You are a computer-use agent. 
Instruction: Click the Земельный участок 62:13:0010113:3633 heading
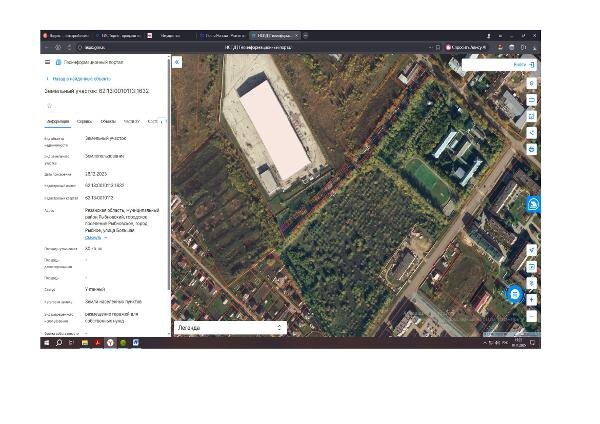[x=97, y=91]
